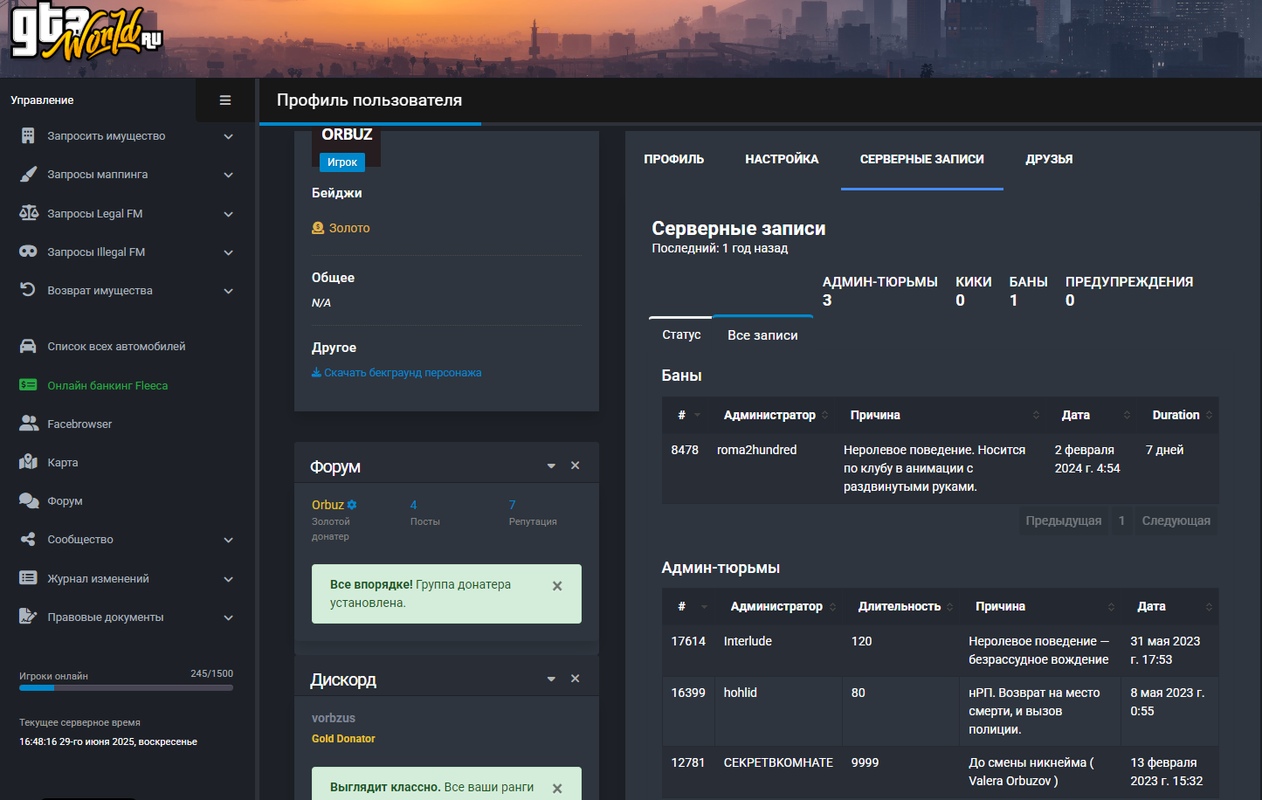Click admin-jail row administrator СЕКРЕТВКОМНАТЕ
The height and width of the screenshot is (800, 1262).
click(778, 762)
